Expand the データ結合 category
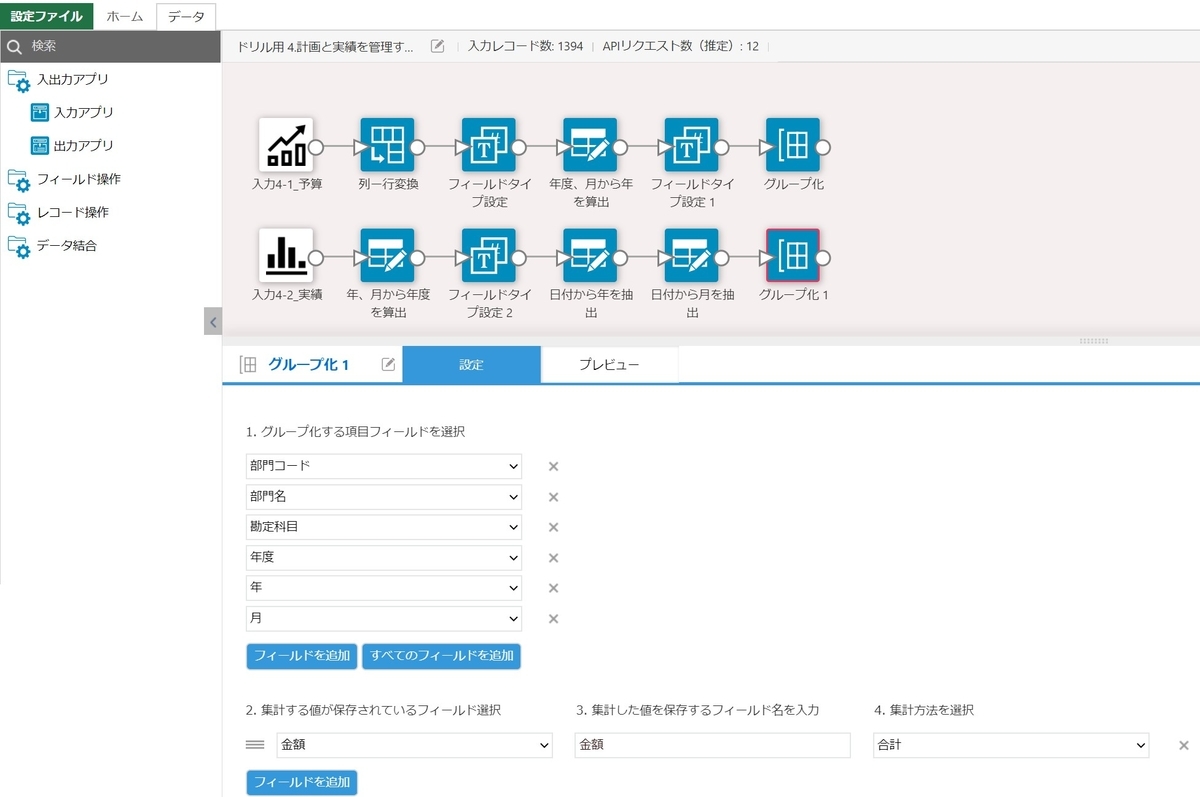This screenshot has width=1200, height=797. [52, 245]
